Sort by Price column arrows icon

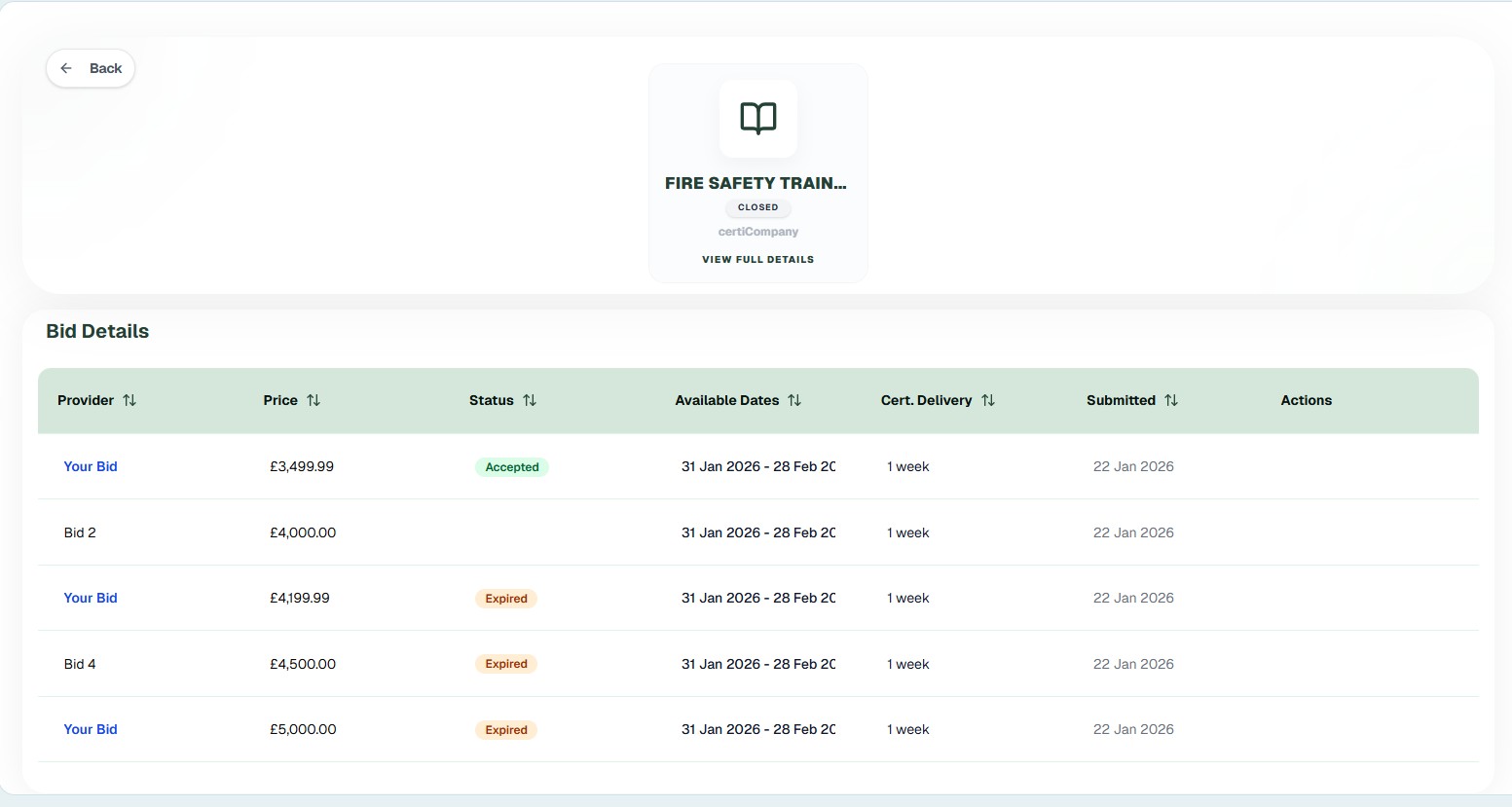tap(313, 400)
